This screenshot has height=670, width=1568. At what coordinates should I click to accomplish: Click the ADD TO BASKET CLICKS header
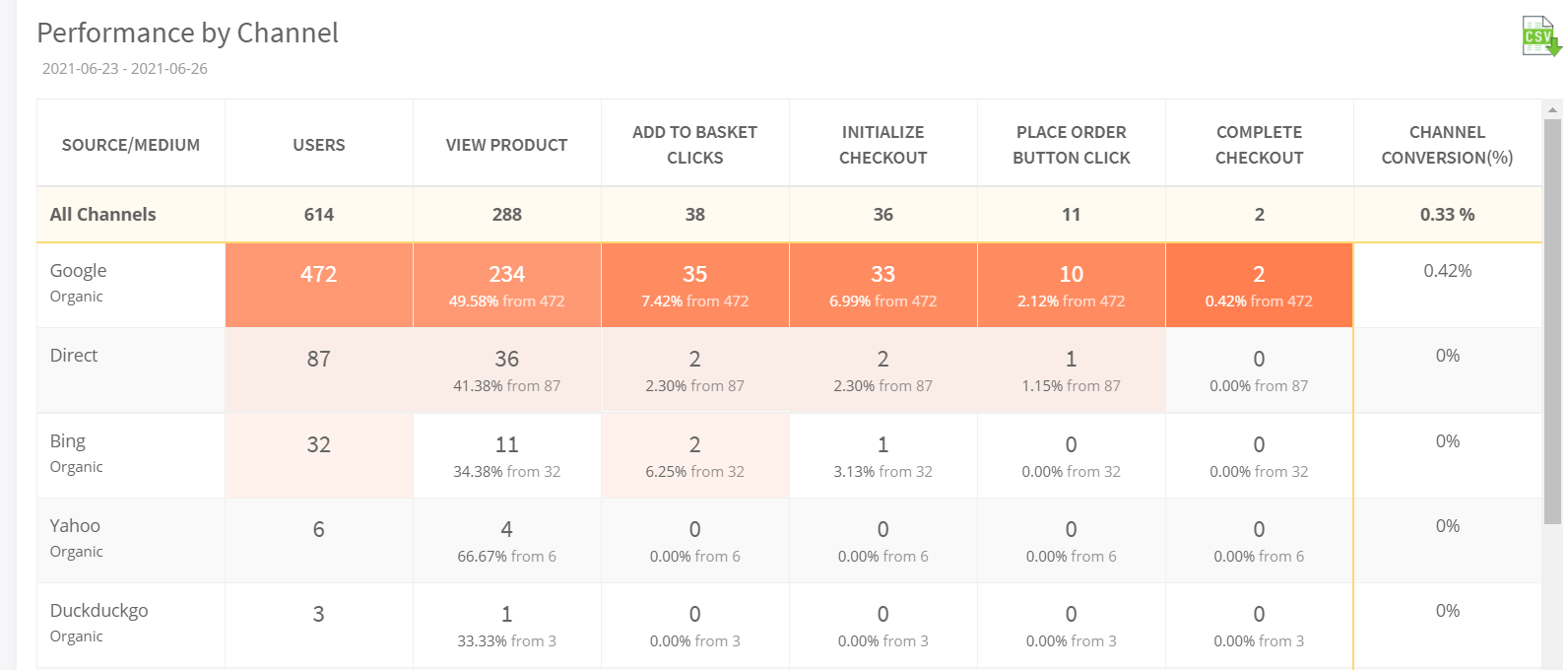pyautogui.click(x=694, y=145)
